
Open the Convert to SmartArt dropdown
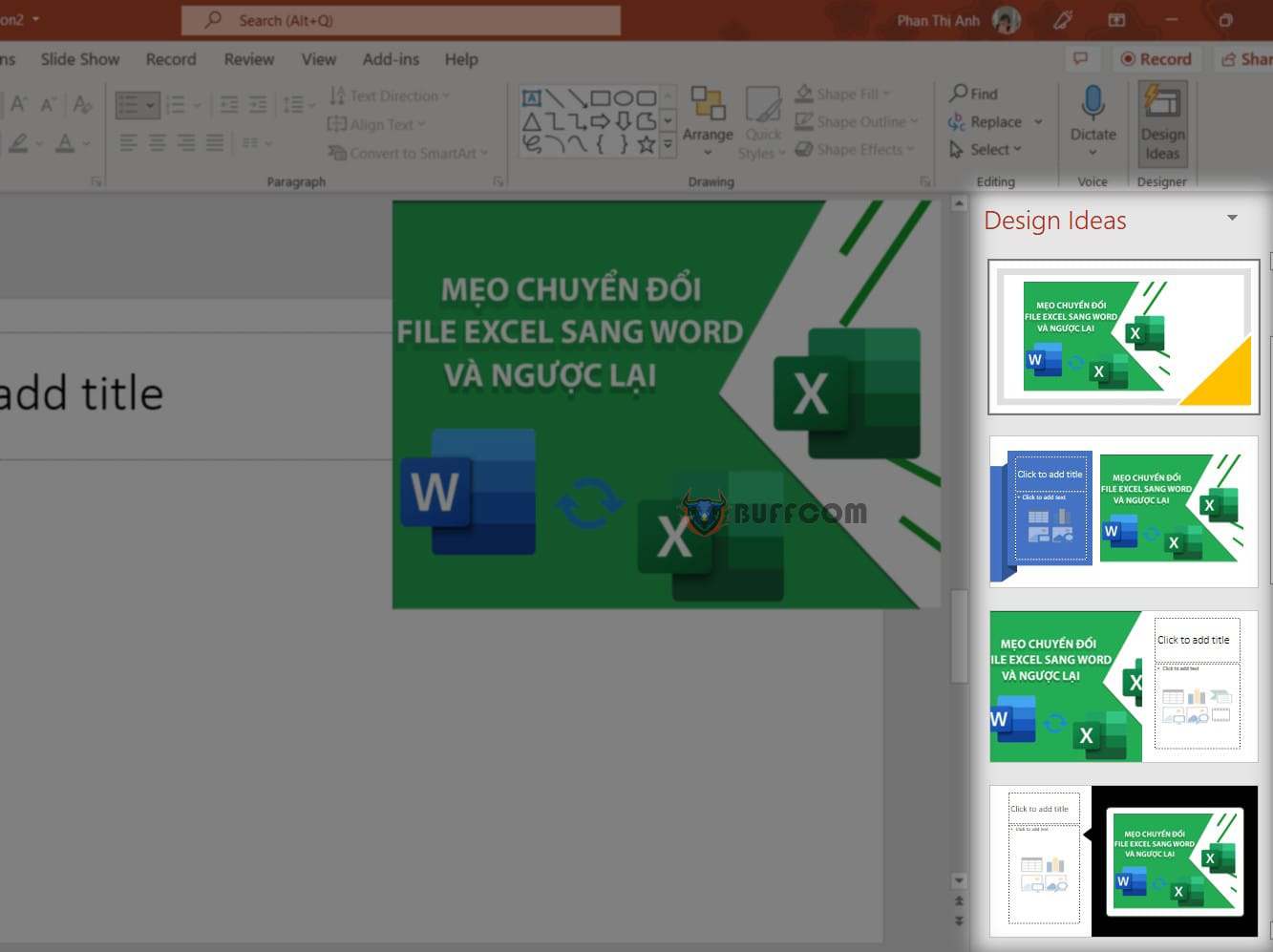pyautogui.click(x=408, y=153)
